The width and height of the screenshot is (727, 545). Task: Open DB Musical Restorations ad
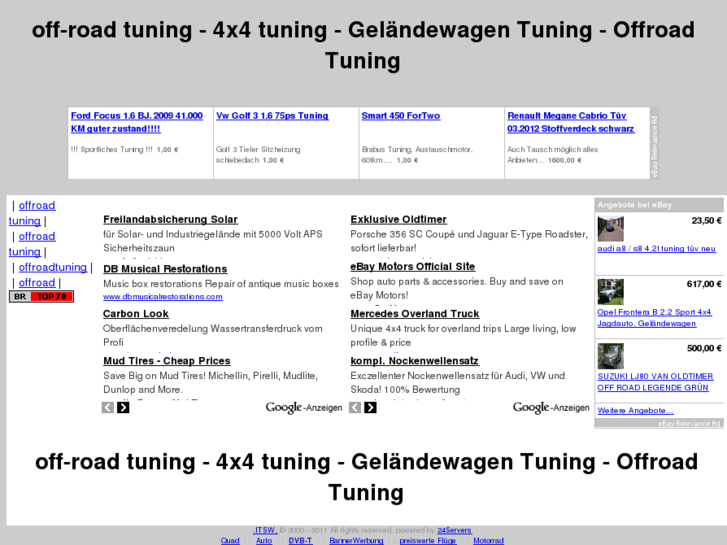coord(165,269)
